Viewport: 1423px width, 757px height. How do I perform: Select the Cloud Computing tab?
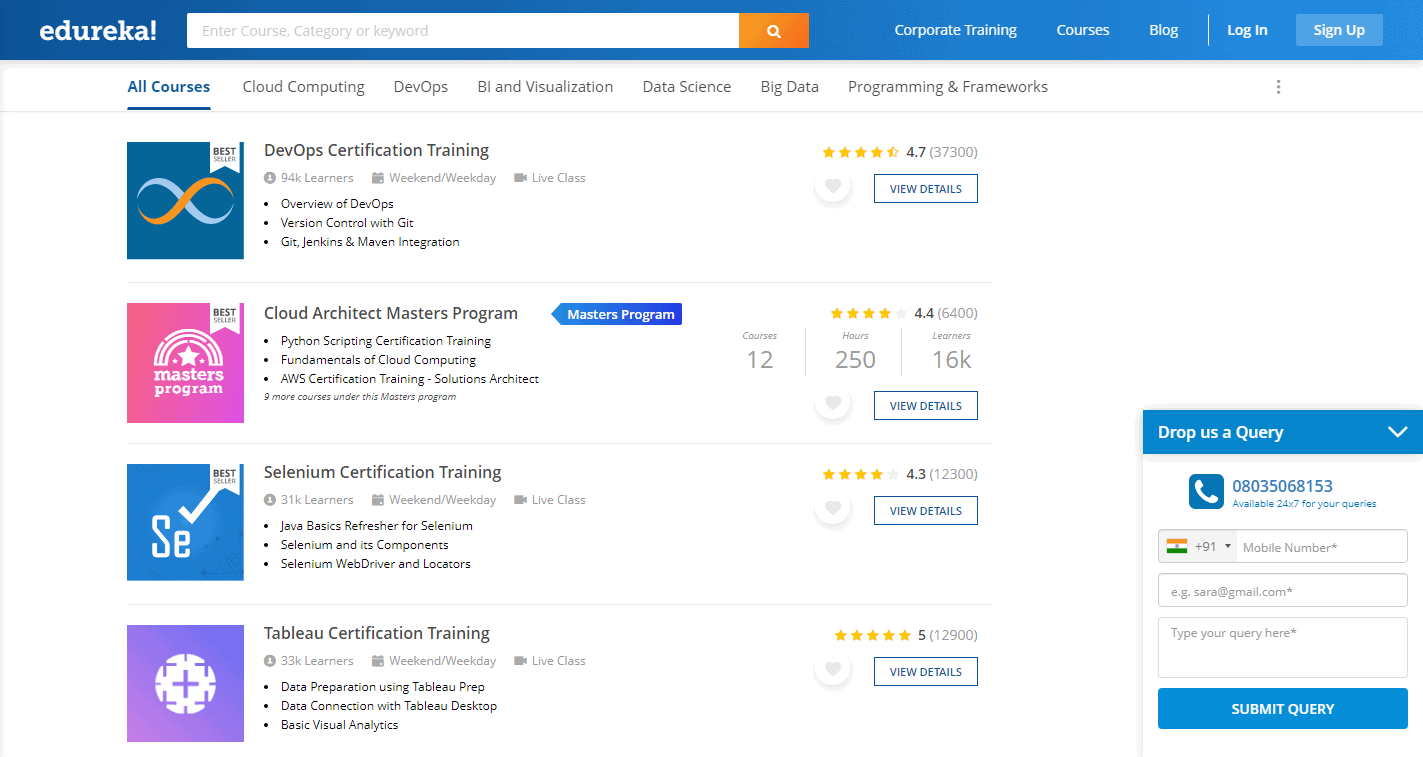tap(303, 87)
